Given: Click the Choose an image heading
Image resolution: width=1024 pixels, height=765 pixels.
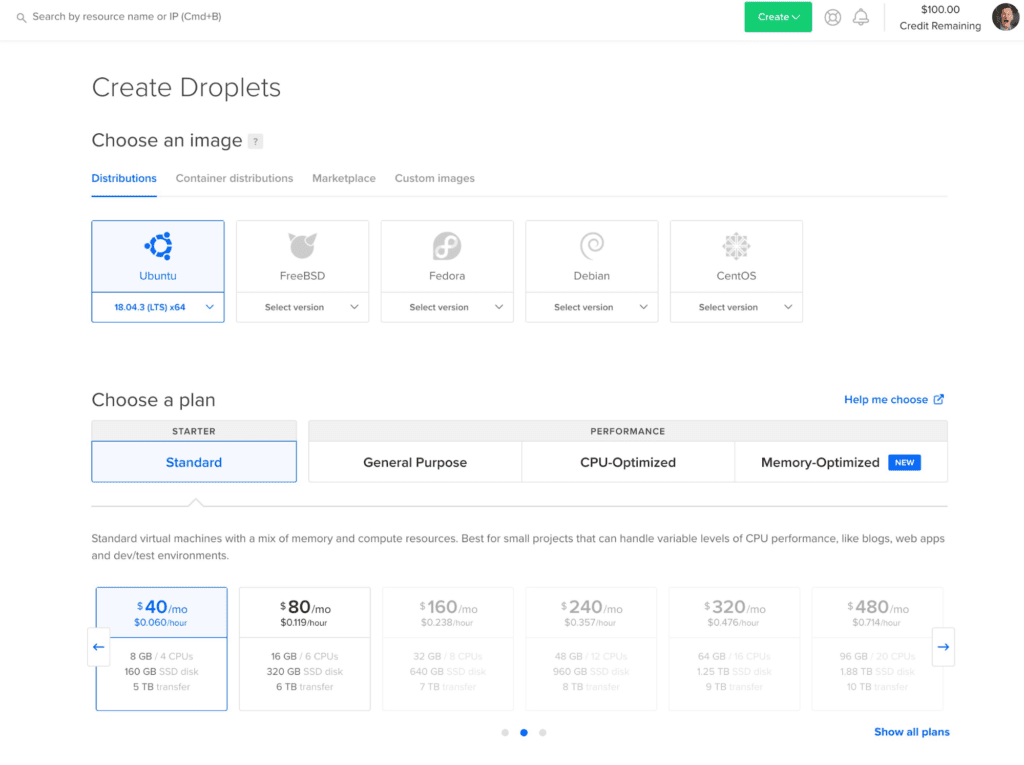Looking at the screenshot, I should pyautogui.click(x=167, y=140).
